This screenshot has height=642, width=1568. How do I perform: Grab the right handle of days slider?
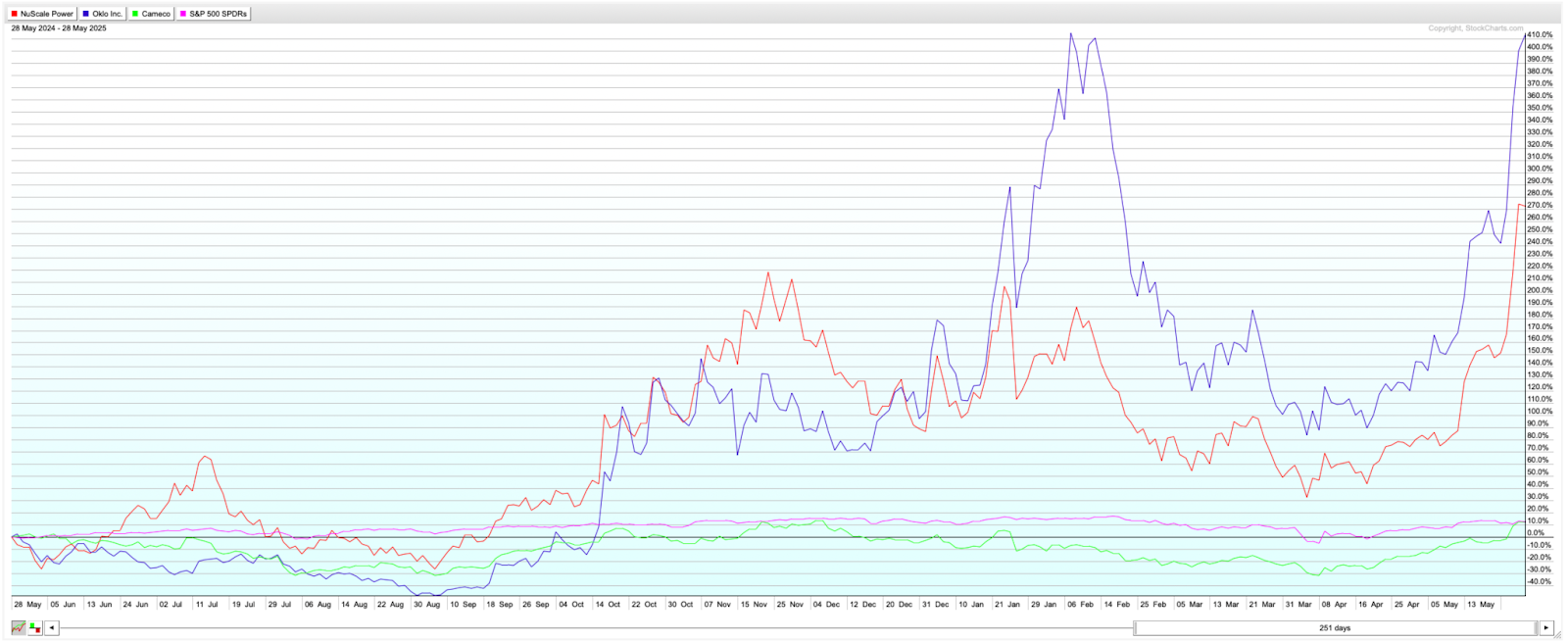[x=1535, y=627]
